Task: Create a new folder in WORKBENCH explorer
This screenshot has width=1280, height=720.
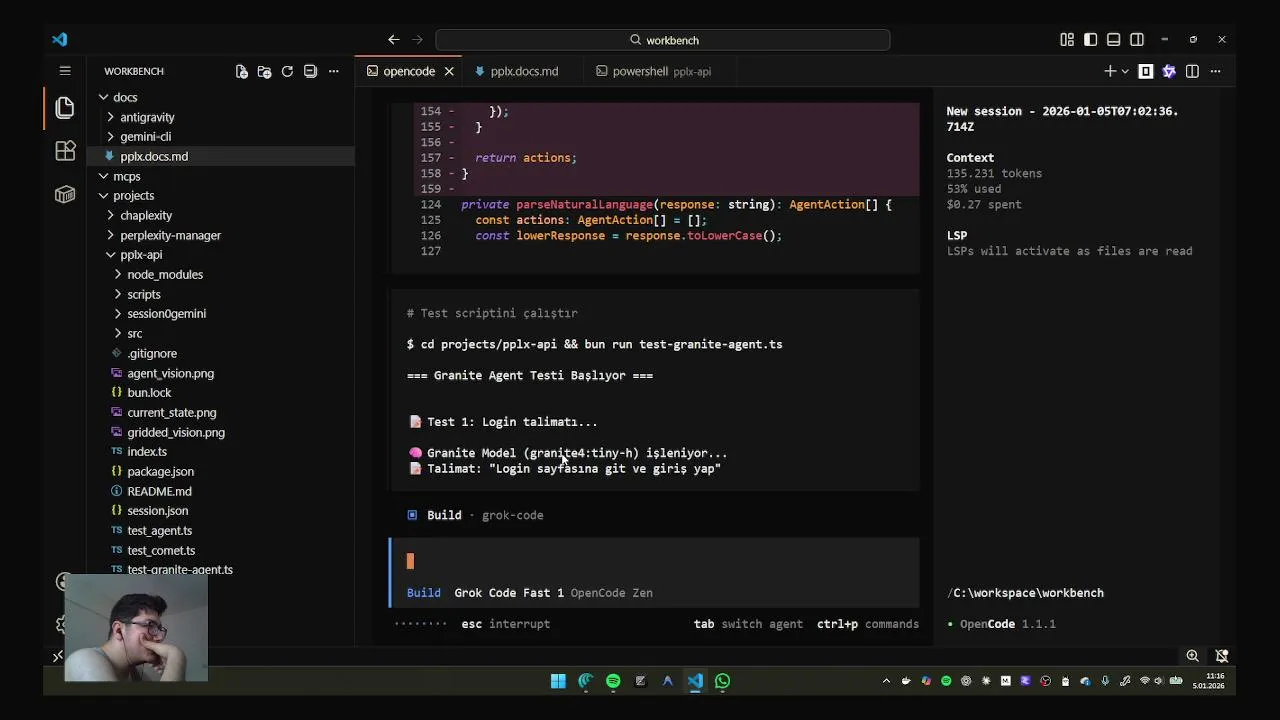Action: coord(264,71)
